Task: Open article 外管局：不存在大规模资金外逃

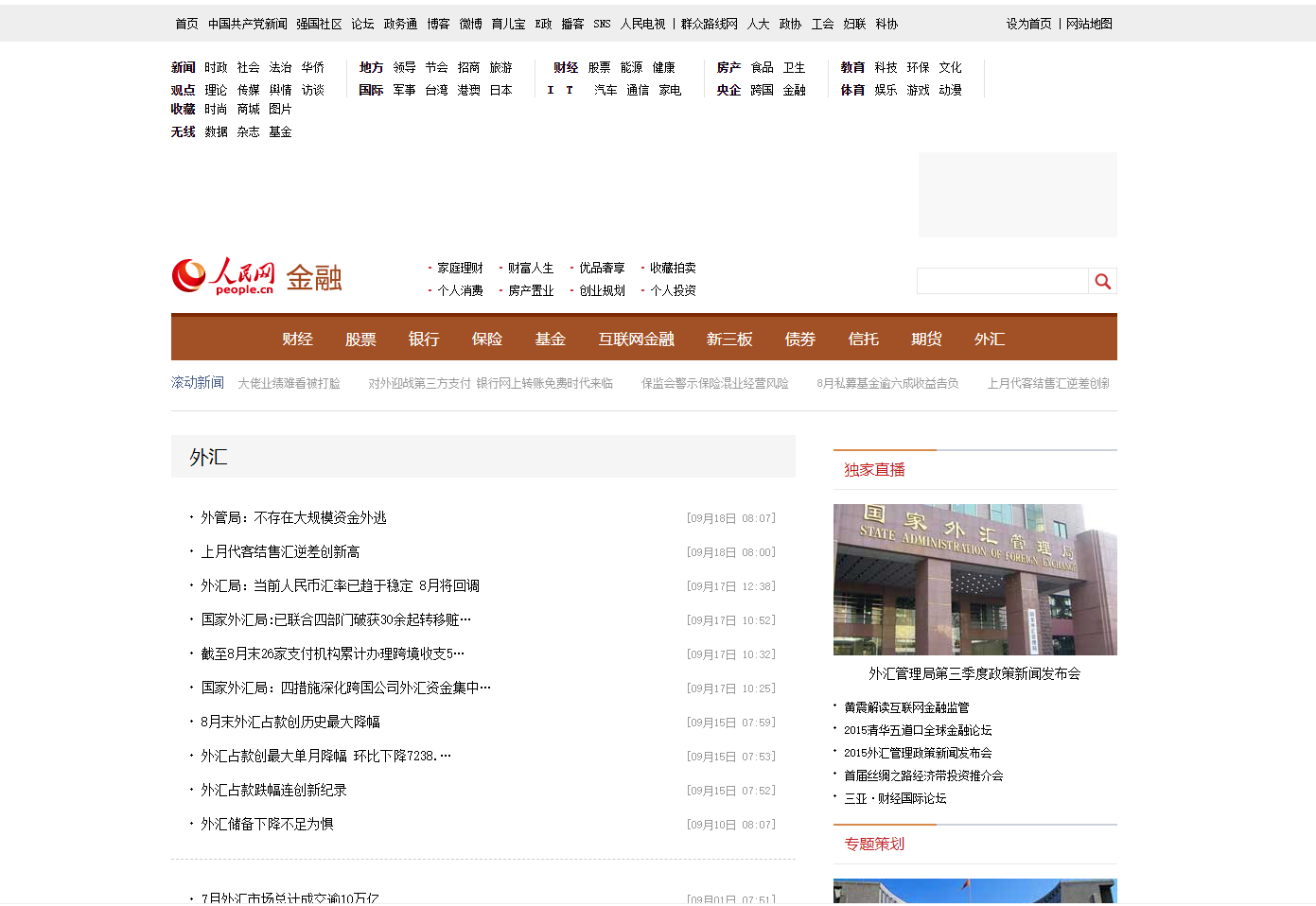Action: (x=293, y=517)
